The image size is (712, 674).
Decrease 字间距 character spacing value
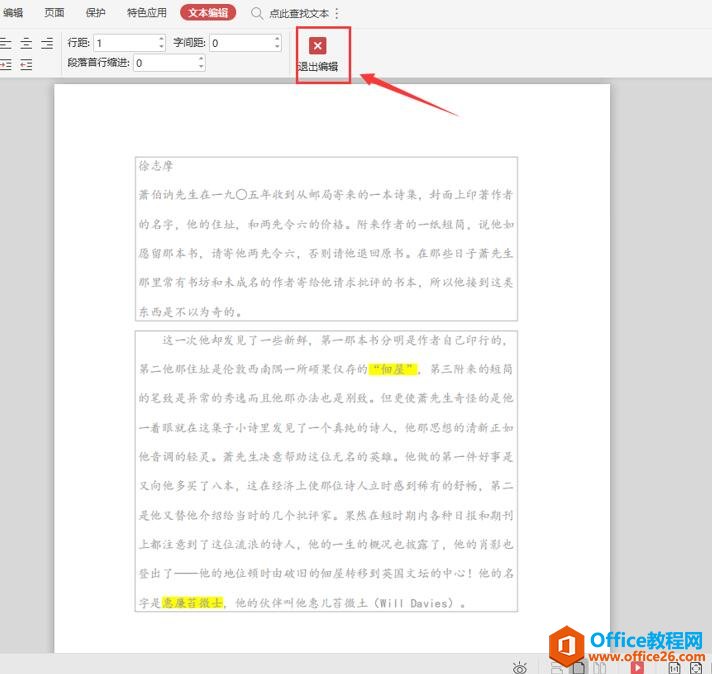pyautogui.click(x=277, y=46)
